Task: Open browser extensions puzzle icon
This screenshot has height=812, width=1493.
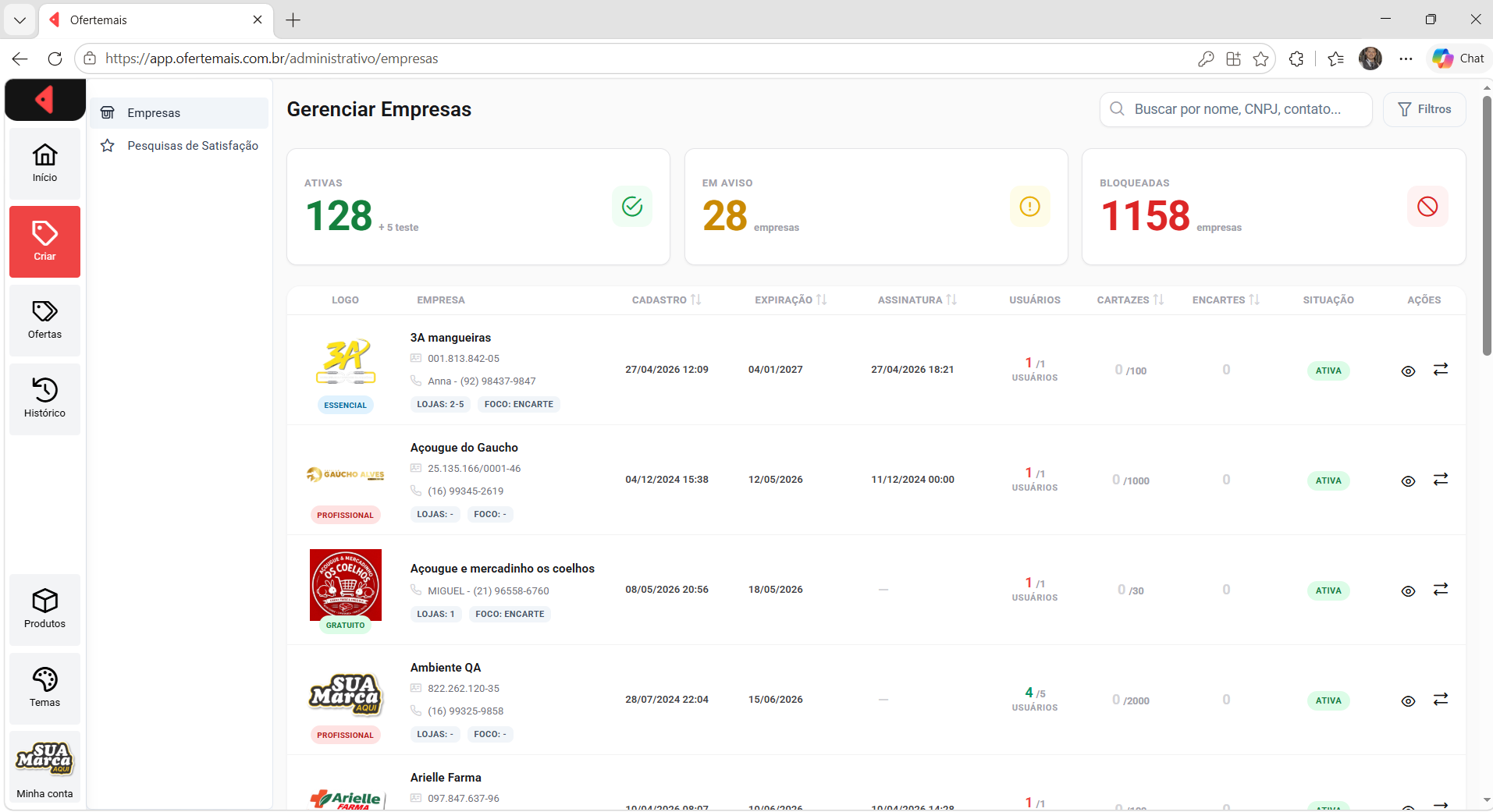Action: [x=1296, y=59]
